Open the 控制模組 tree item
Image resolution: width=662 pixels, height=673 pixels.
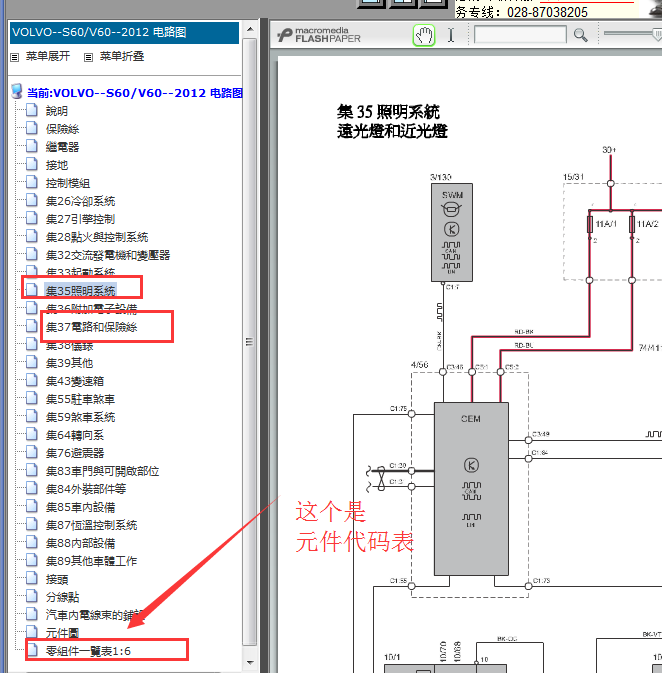[x=68, y=183]
